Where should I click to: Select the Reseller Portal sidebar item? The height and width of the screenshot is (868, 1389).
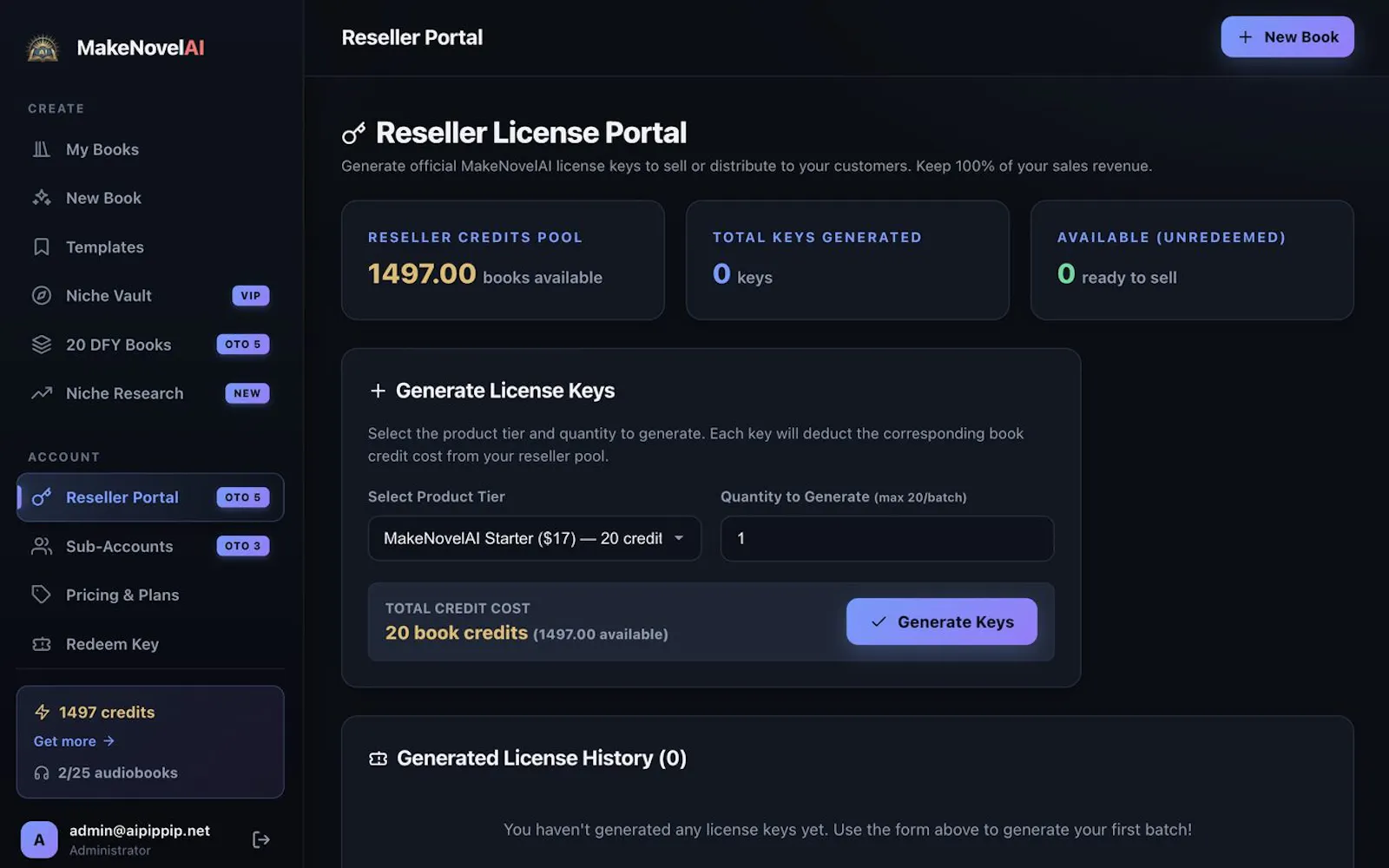coord(150,497)
